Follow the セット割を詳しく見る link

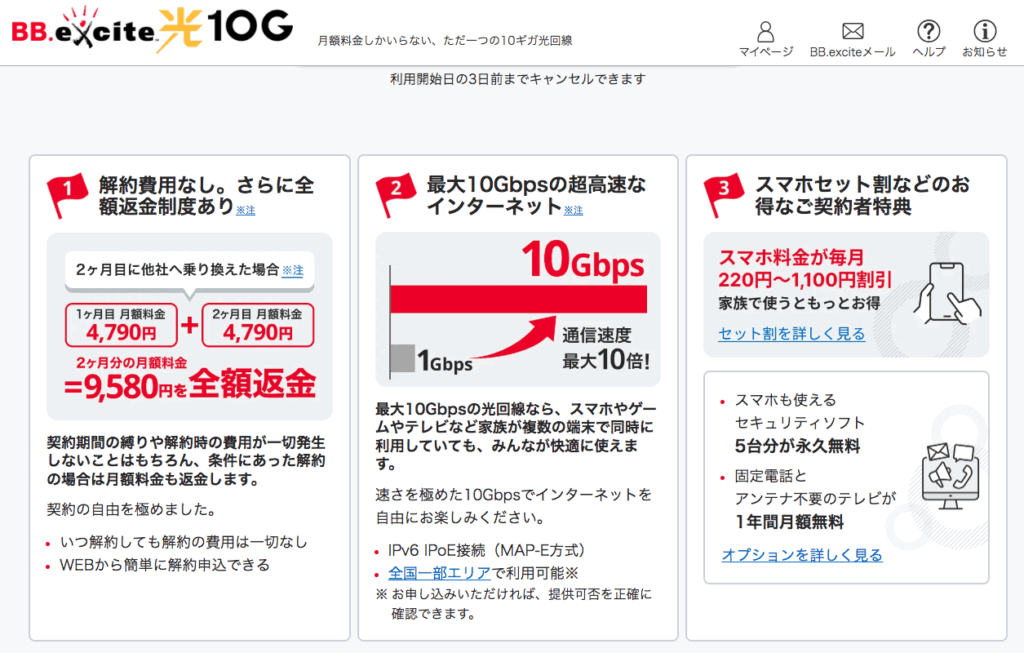click(x=792, y=334)
